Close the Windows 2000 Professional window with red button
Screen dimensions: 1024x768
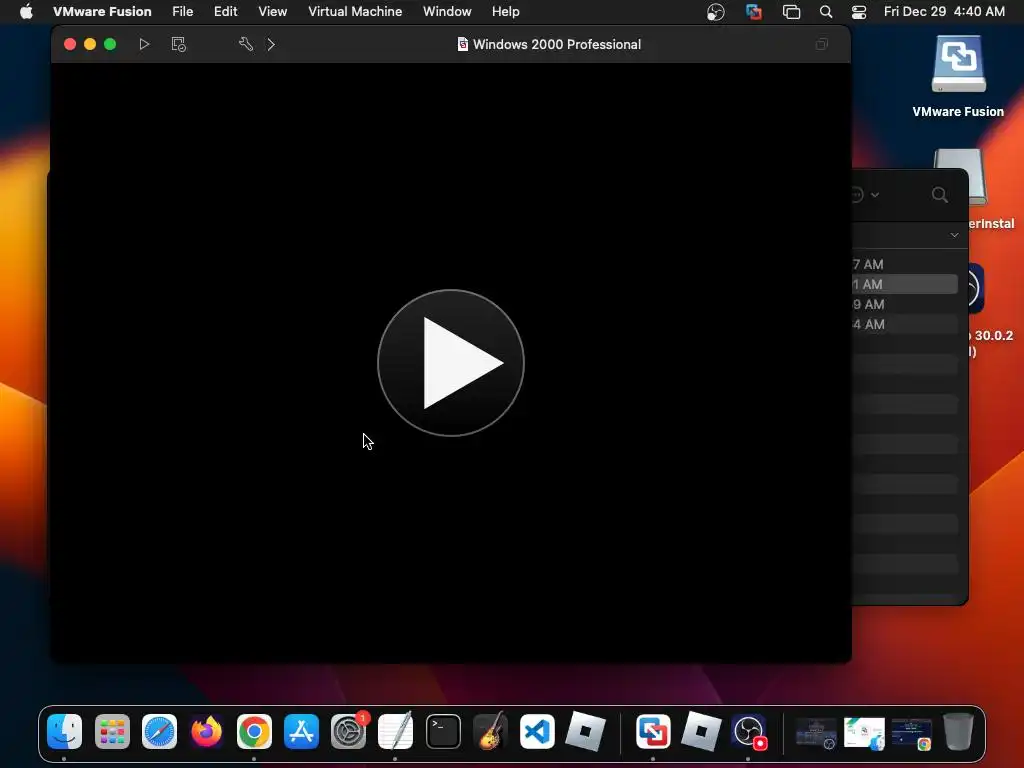[70, 44]
